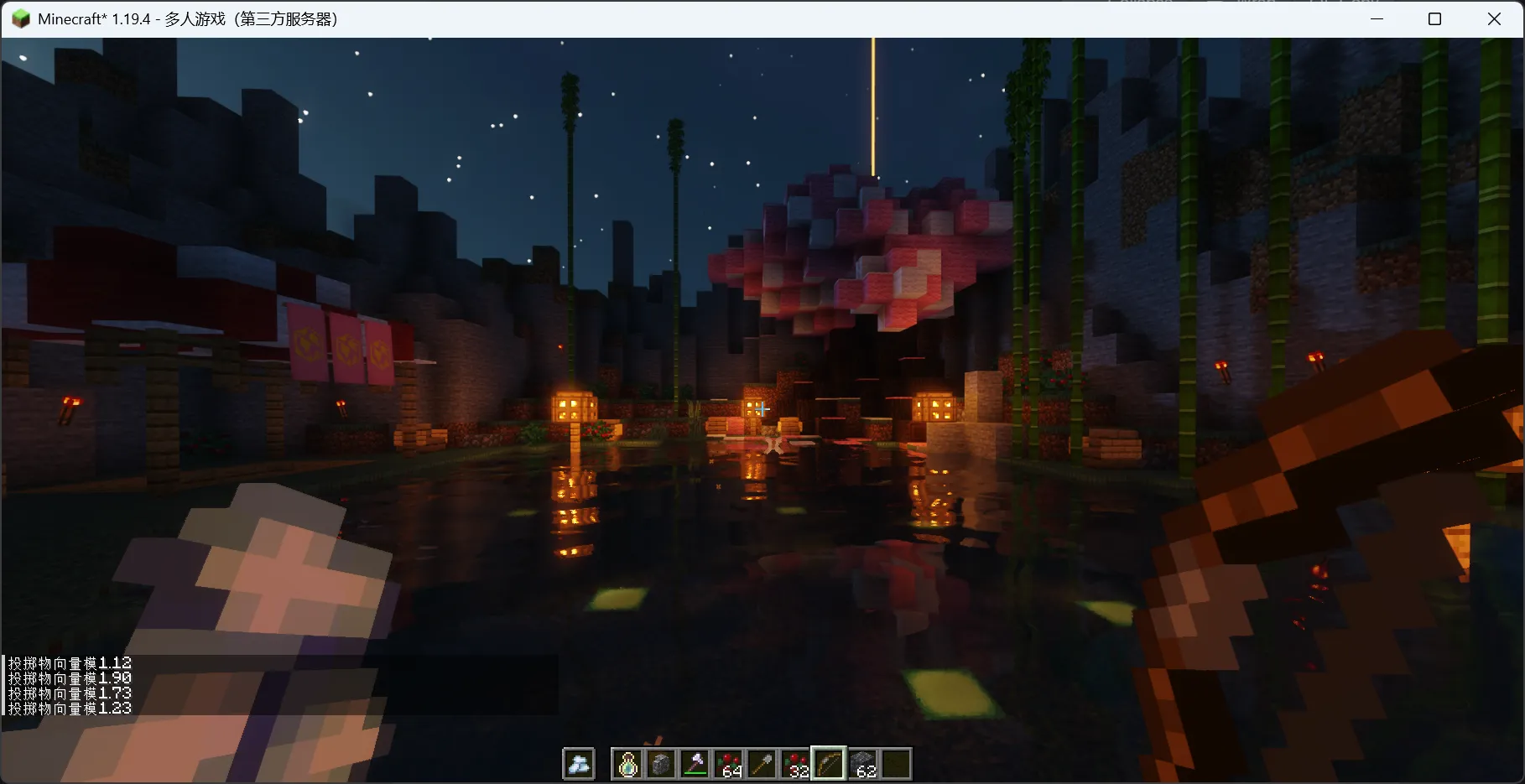The height and width of the screenshot is (784, 1525).
Task: Close the Minecraft window
Action: [1494, 18]
